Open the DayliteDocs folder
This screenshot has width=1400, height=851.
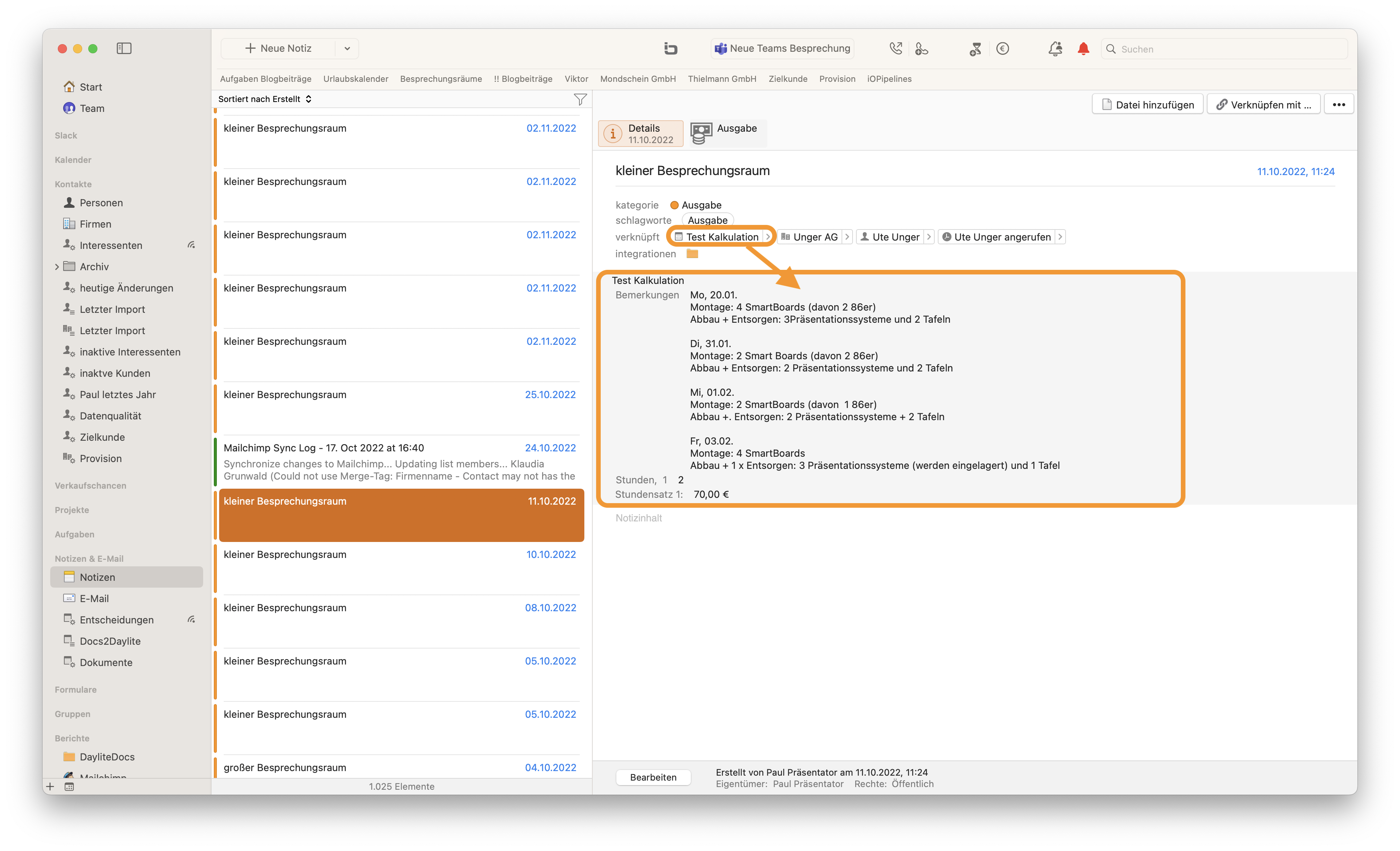(x=107, y=757)
